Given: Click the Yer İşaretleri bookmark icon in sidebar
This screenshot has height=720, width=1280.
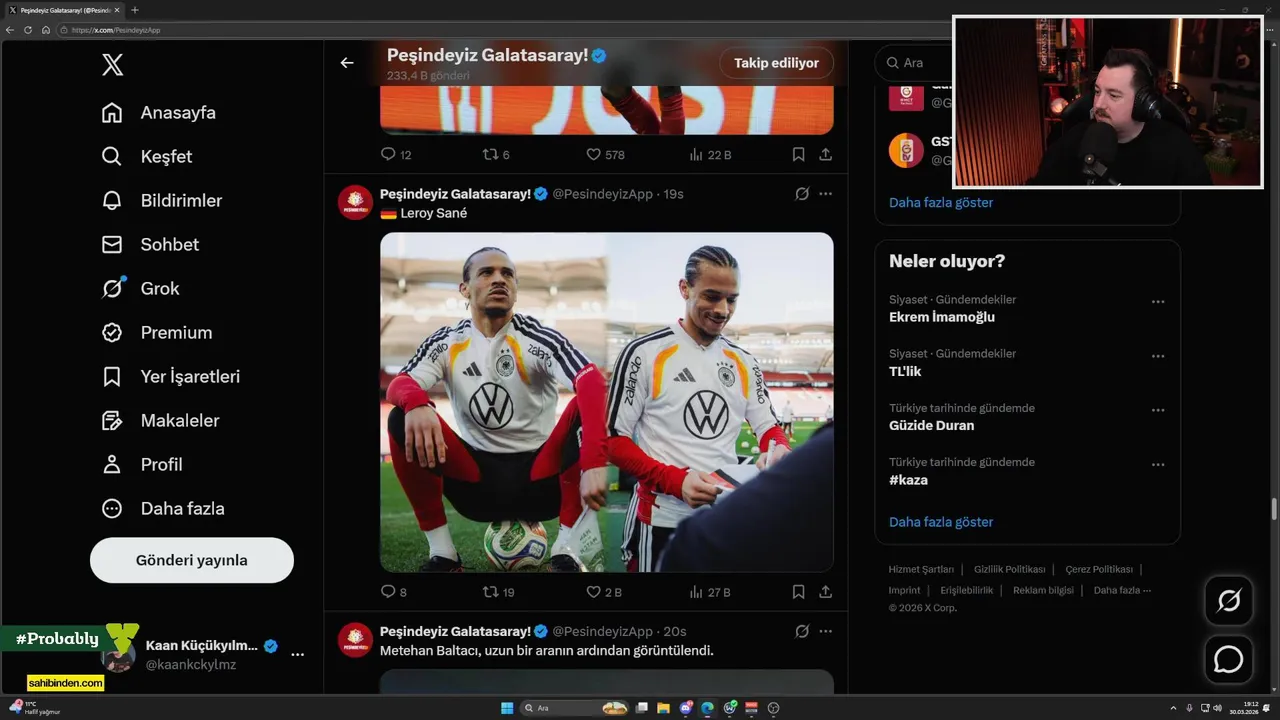Looking at the screenshot, I should [112, 377].
